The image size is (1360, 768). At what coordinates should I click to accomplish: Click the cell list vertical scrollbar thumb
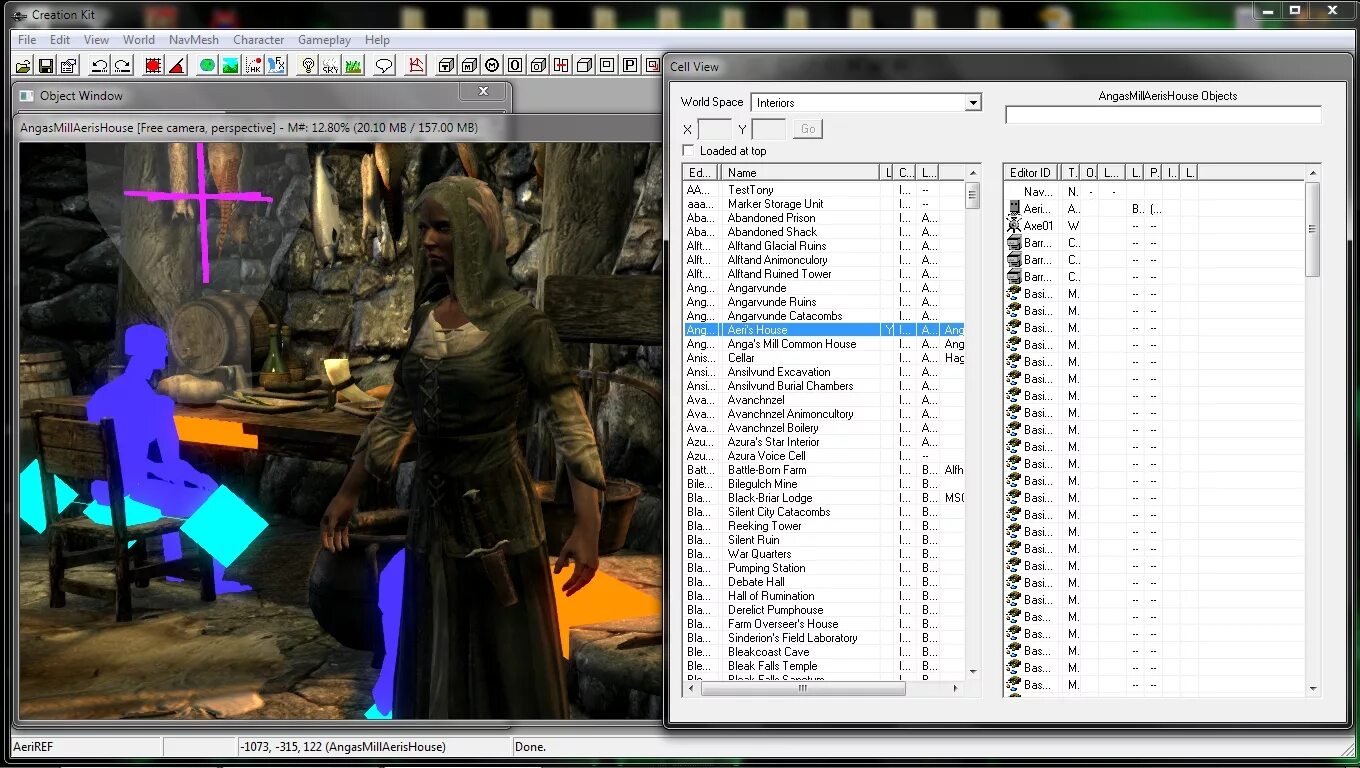click(x=972, y=196)
